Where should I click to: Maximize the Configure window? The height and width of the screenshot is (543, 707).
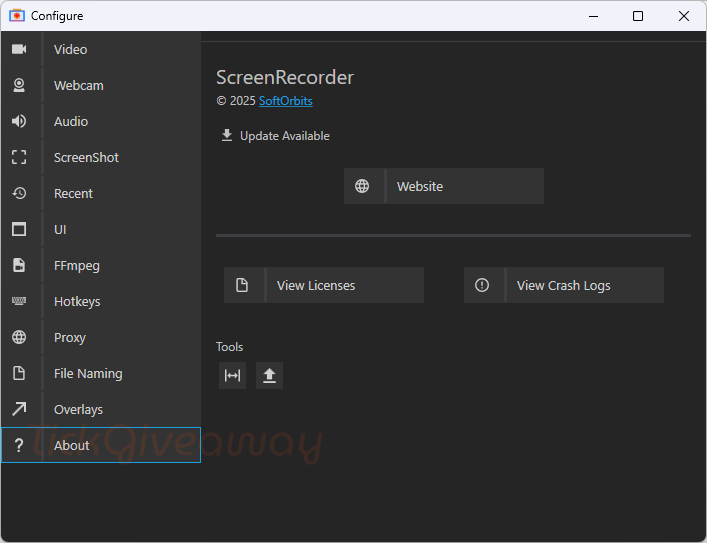638,16
